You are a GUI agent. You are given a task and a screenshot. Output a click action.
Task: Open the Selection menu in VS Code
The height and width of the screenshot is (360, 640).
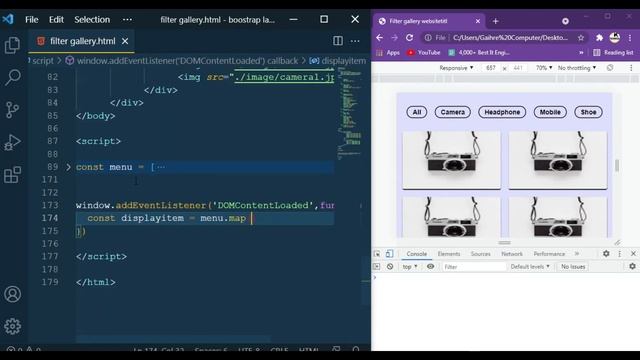(92, 20)
